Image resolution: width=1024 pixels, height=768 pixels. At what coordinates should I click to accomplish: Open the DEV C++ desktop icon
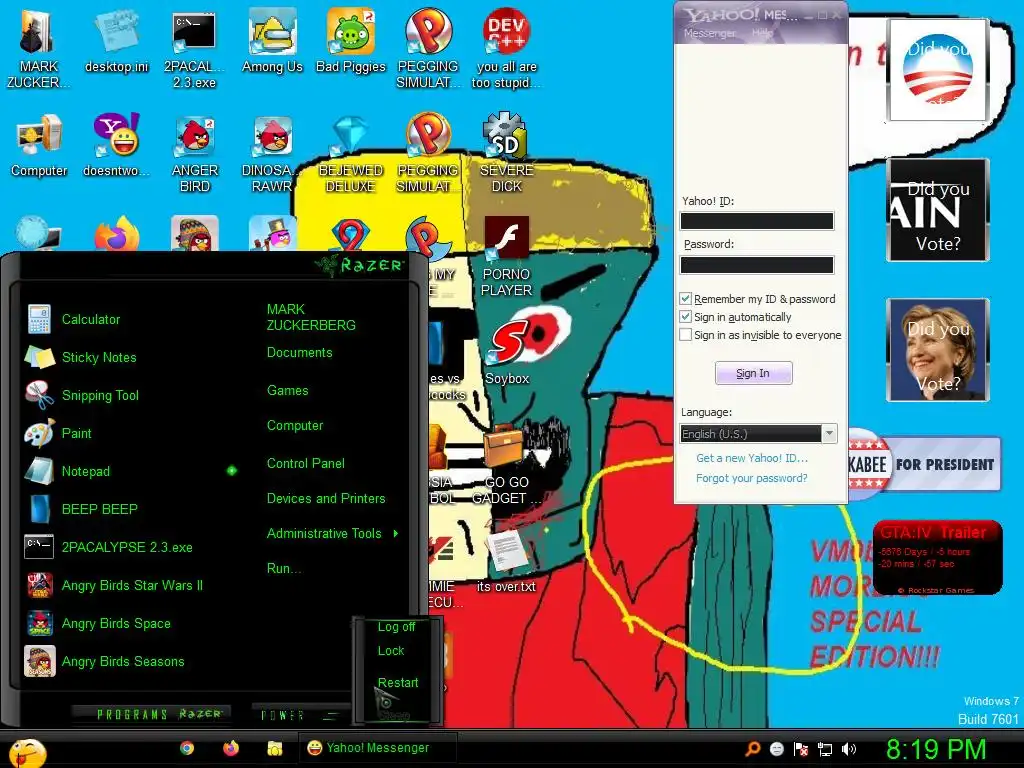click(x=506, y=49)
